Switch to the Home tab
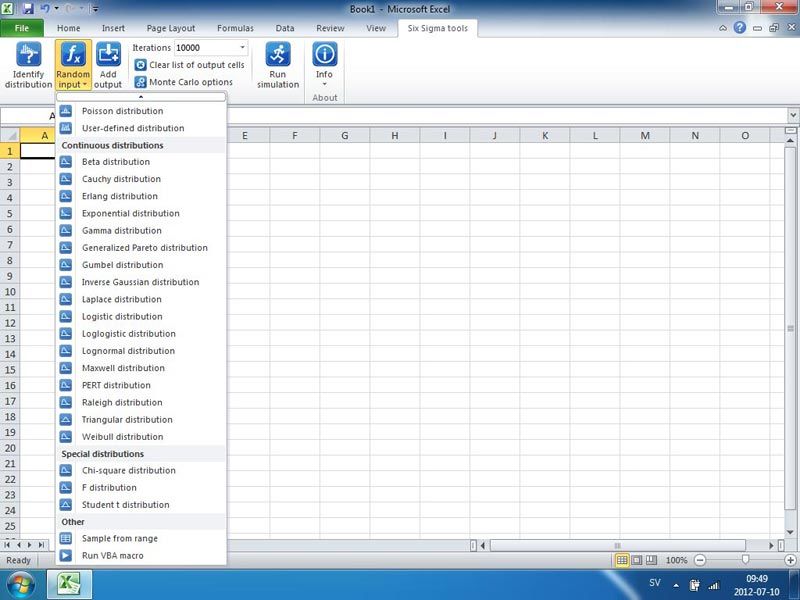 coord(68,28)
